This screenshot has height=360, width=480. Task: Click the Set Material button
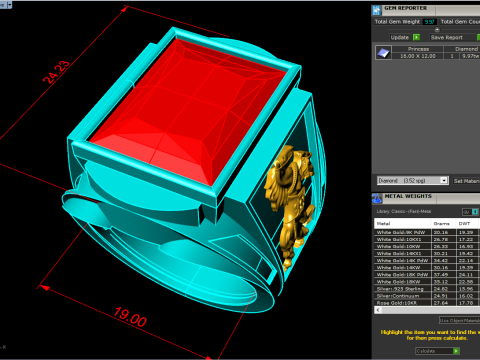(x=466, y=181)
